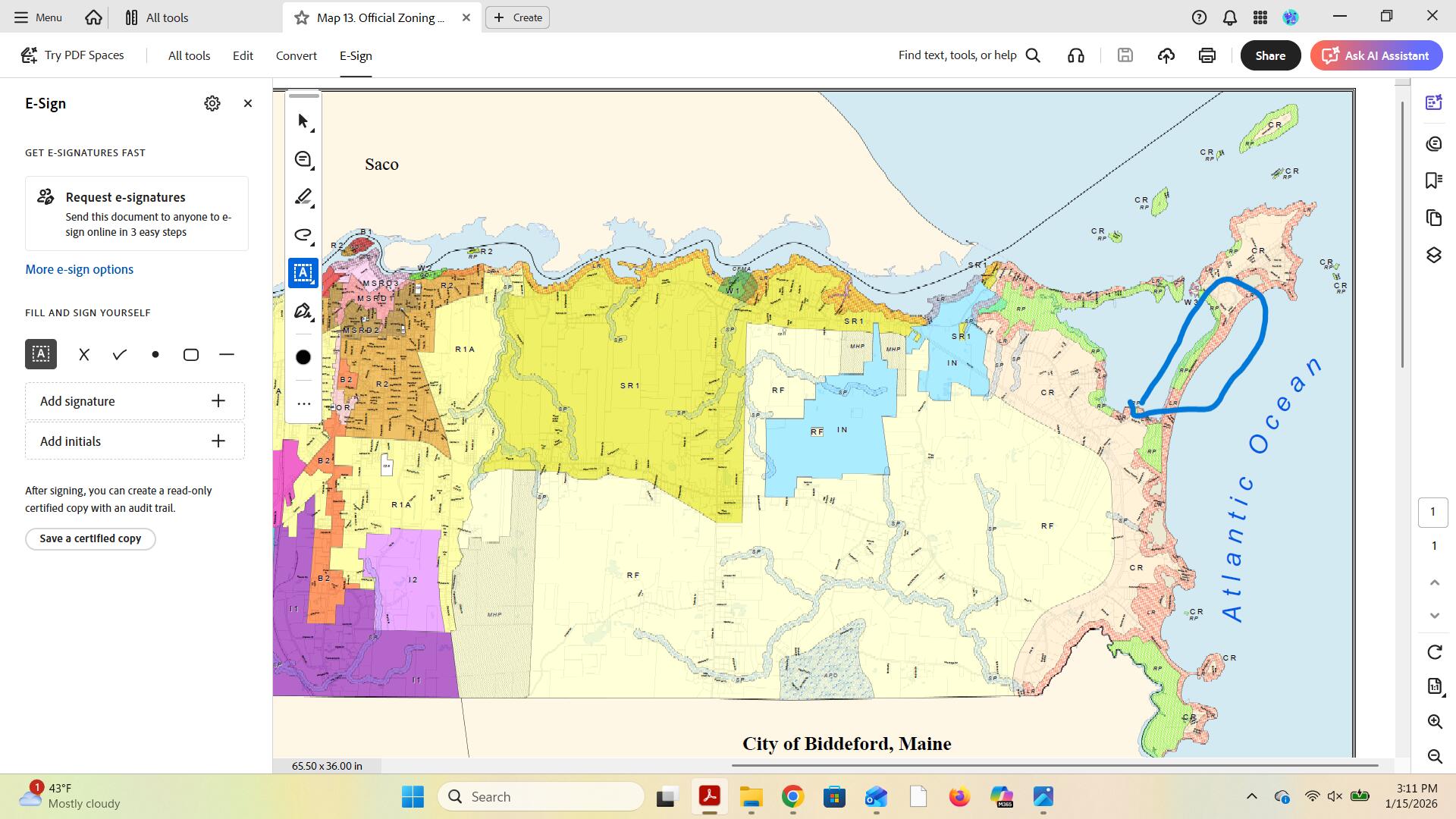Select the highlighter drawing tool
Screen dimensions: 1456x819
(x=302, y=196)
